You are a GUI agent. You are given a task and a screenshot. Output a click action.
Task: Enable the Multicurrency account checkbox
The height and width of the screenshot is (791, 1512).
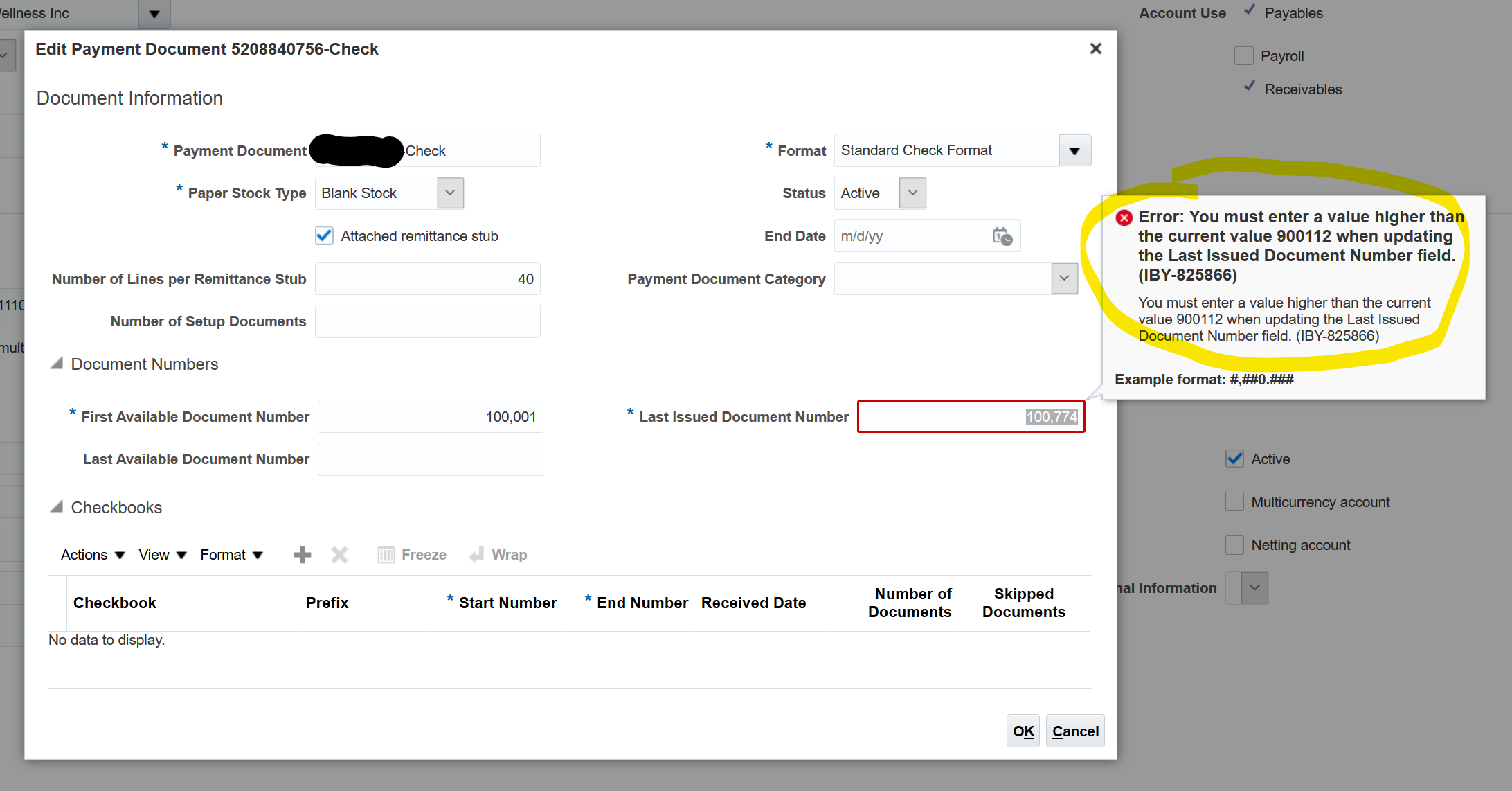coord(1234,501)
